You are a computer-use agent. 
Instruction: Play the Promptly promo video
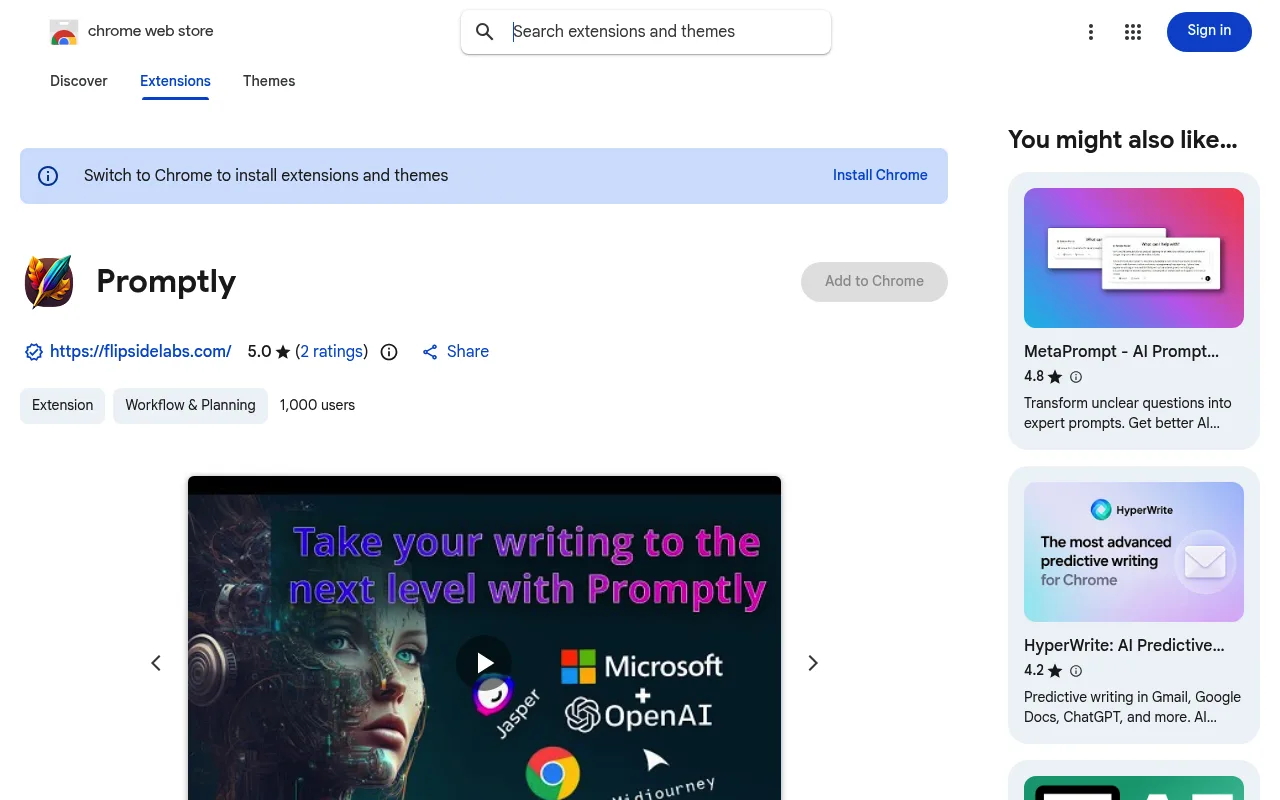484,663
